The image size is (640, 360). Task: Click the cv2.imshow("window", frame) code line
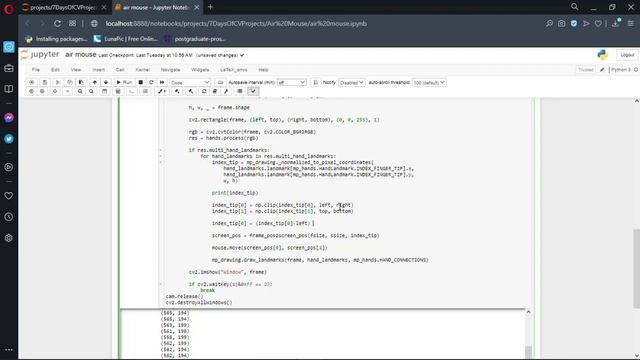pyautogui.click(x=227, y=272)
